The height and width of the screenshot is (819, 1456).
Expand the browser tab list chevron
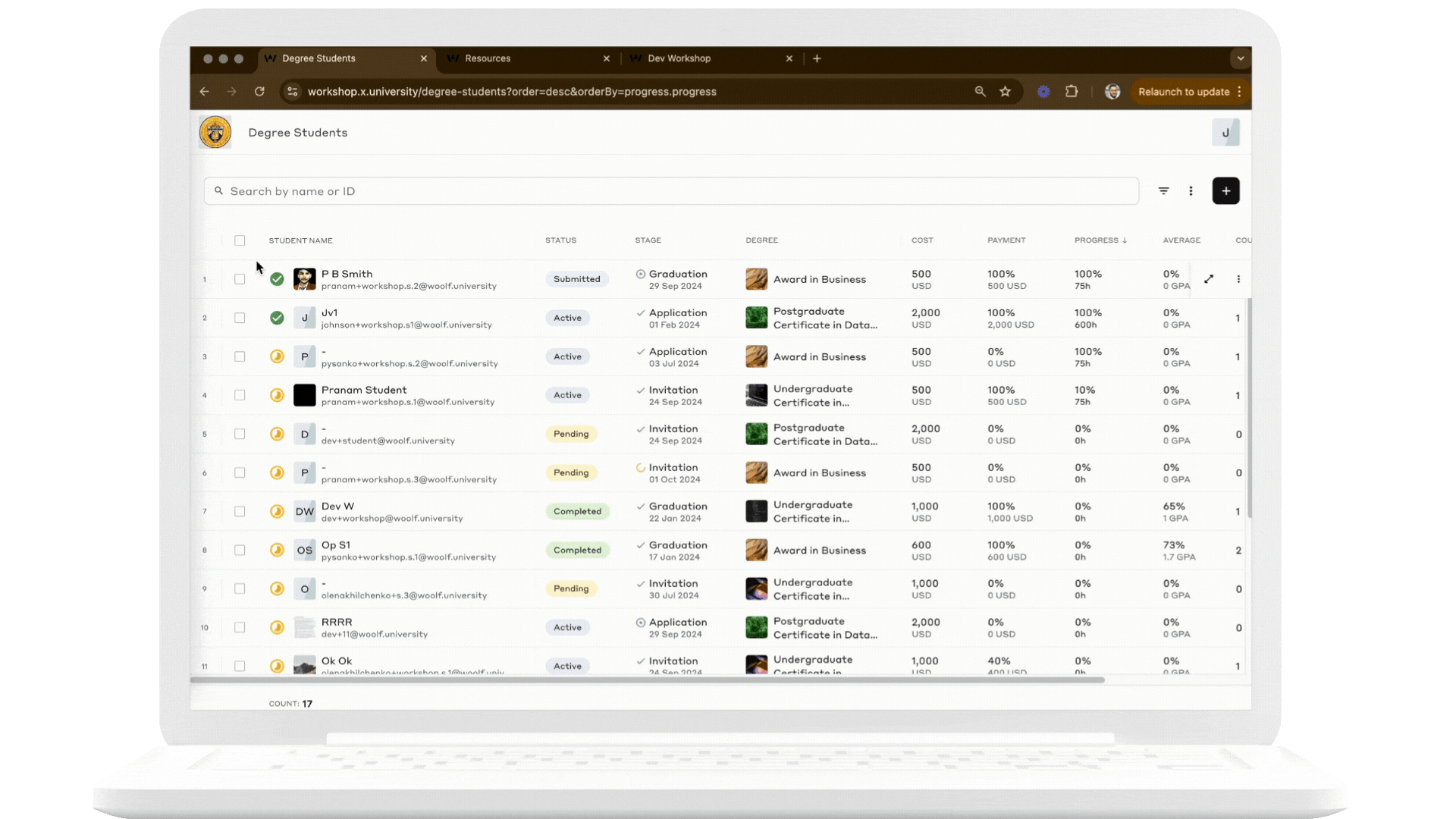(1240, 58)
